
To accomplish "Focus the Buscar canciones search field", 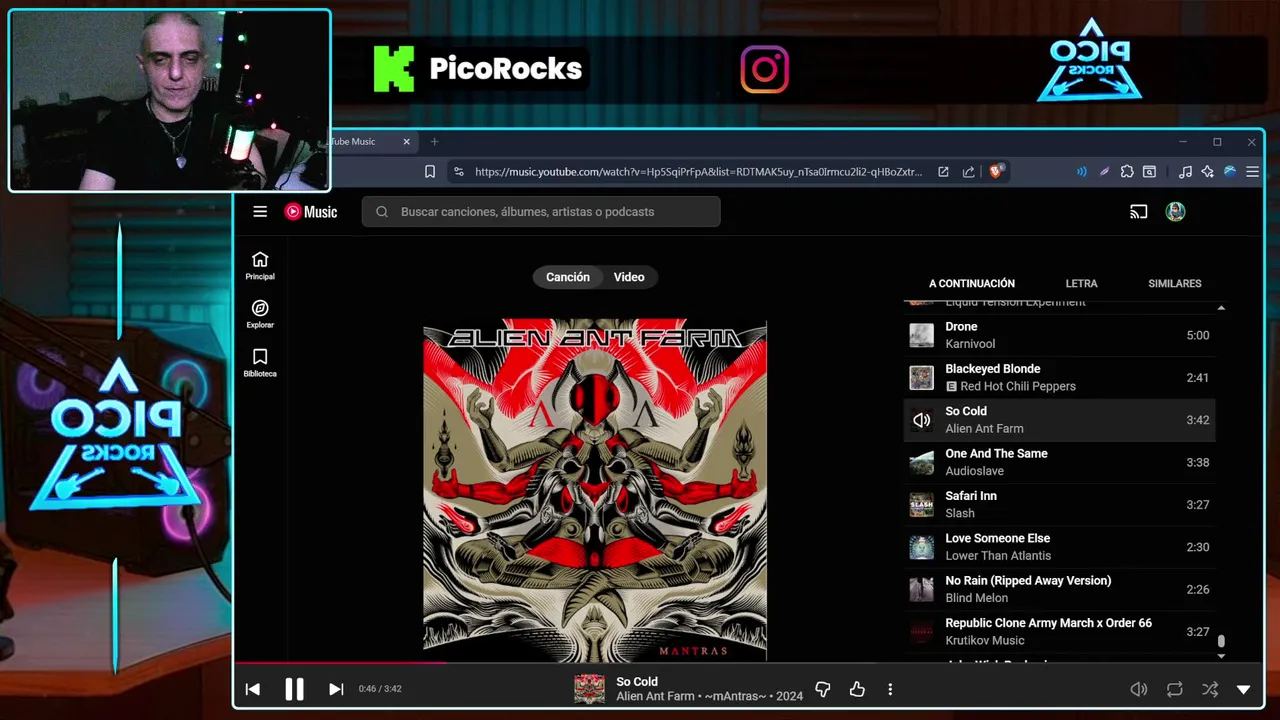I will tap(541, 211).
